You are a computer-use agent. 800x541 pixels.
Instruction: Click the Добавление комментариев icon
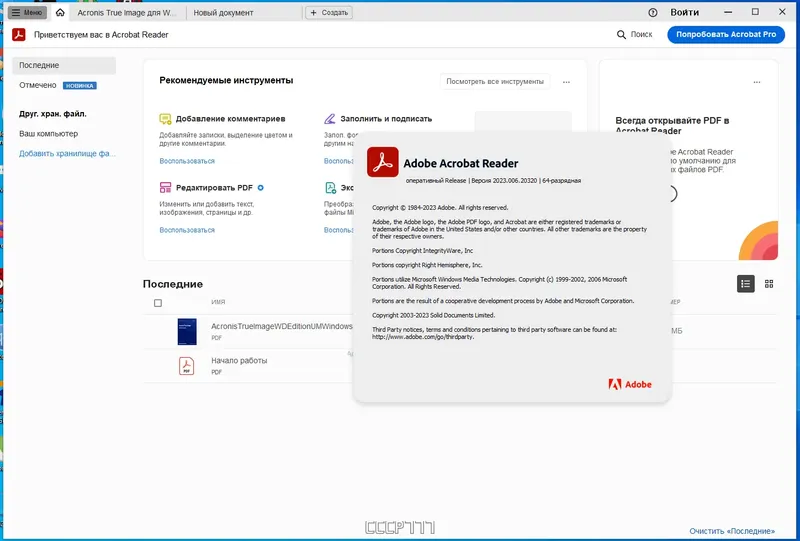point(165,119)
